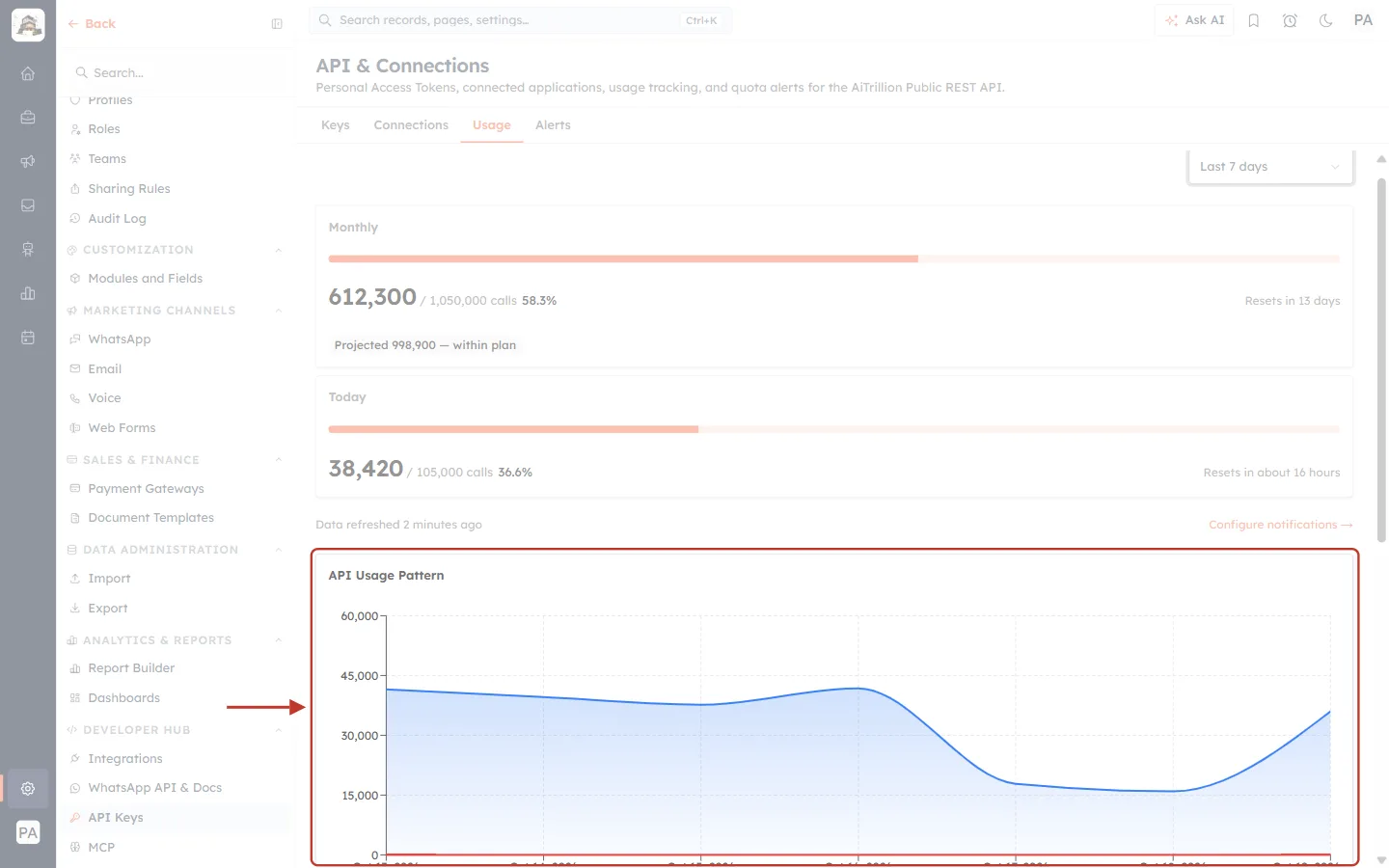This screenshot has width=1389, height=868.
Task: Click the bookmark icon in the header
Action: click(1254, 20)
